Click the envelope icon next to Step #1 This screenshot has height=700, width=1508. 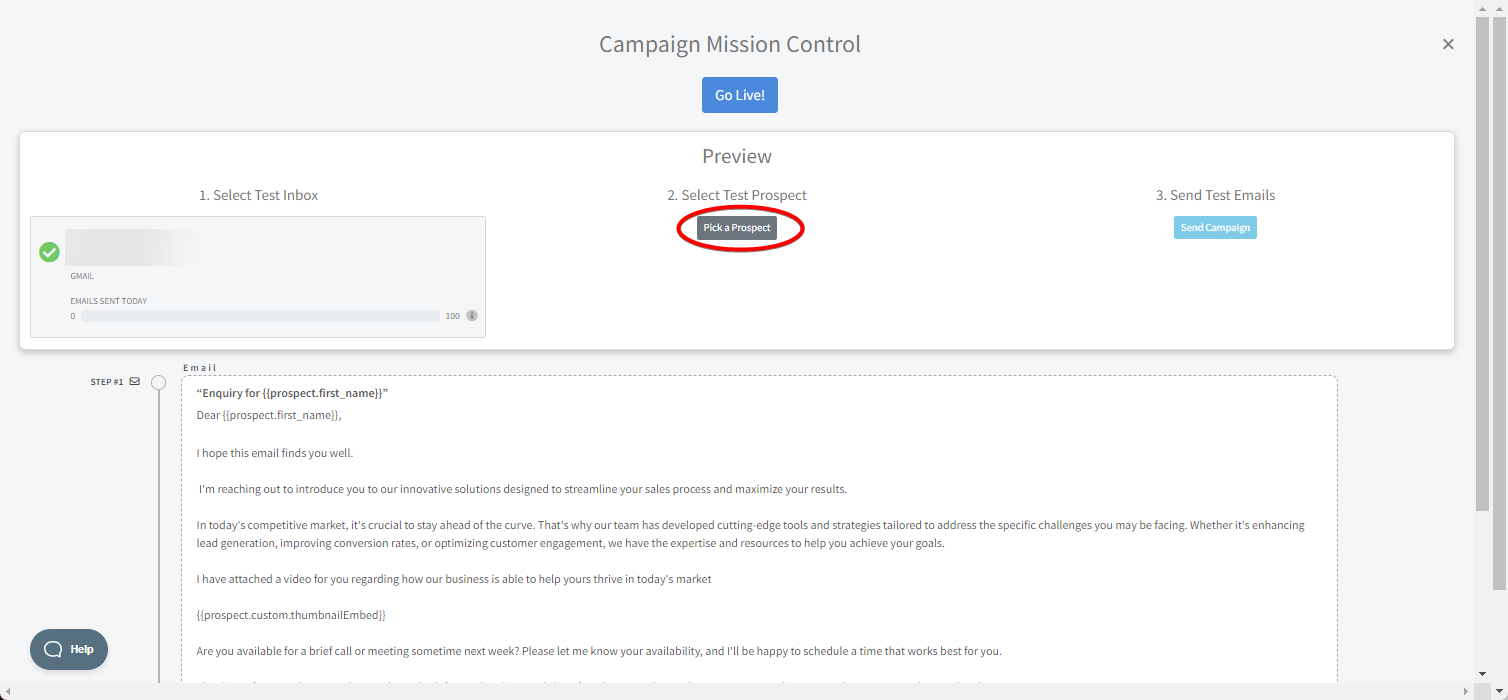click(x=134, y=381)
